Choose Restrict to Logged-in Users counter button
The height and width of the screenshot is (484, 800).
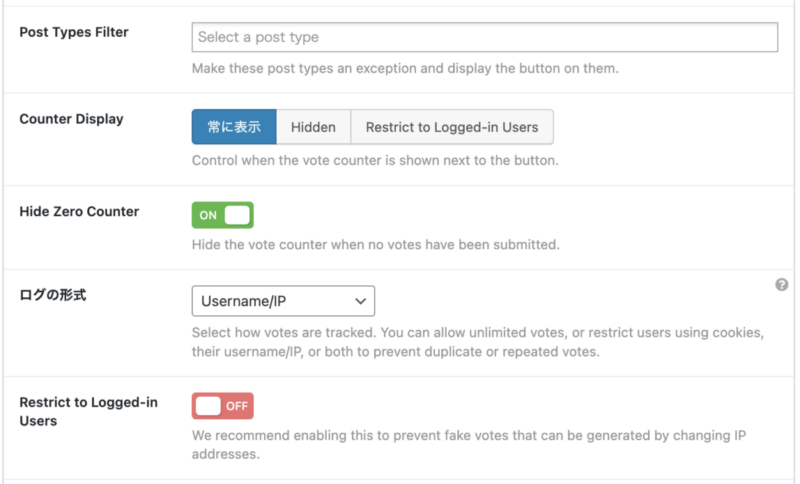click(452, 127)
